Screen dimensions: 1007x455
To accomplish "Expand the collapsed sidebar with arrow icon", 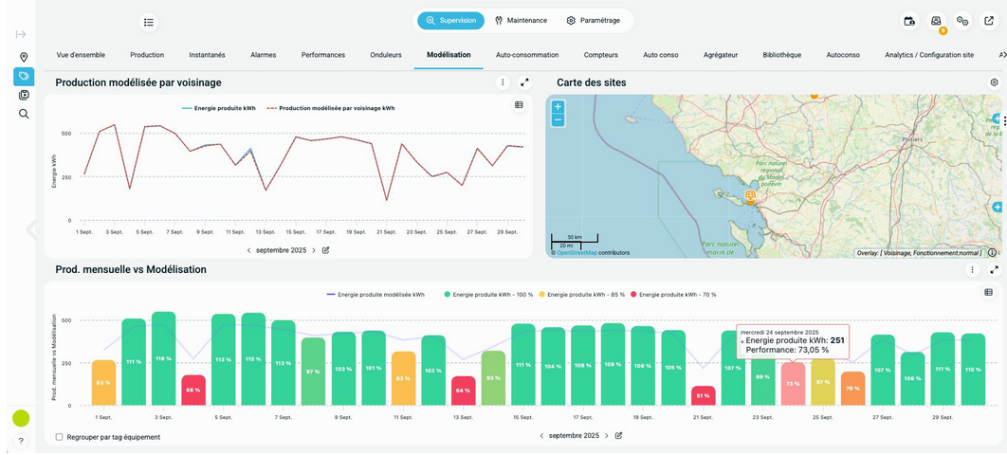I will (22, 35).
